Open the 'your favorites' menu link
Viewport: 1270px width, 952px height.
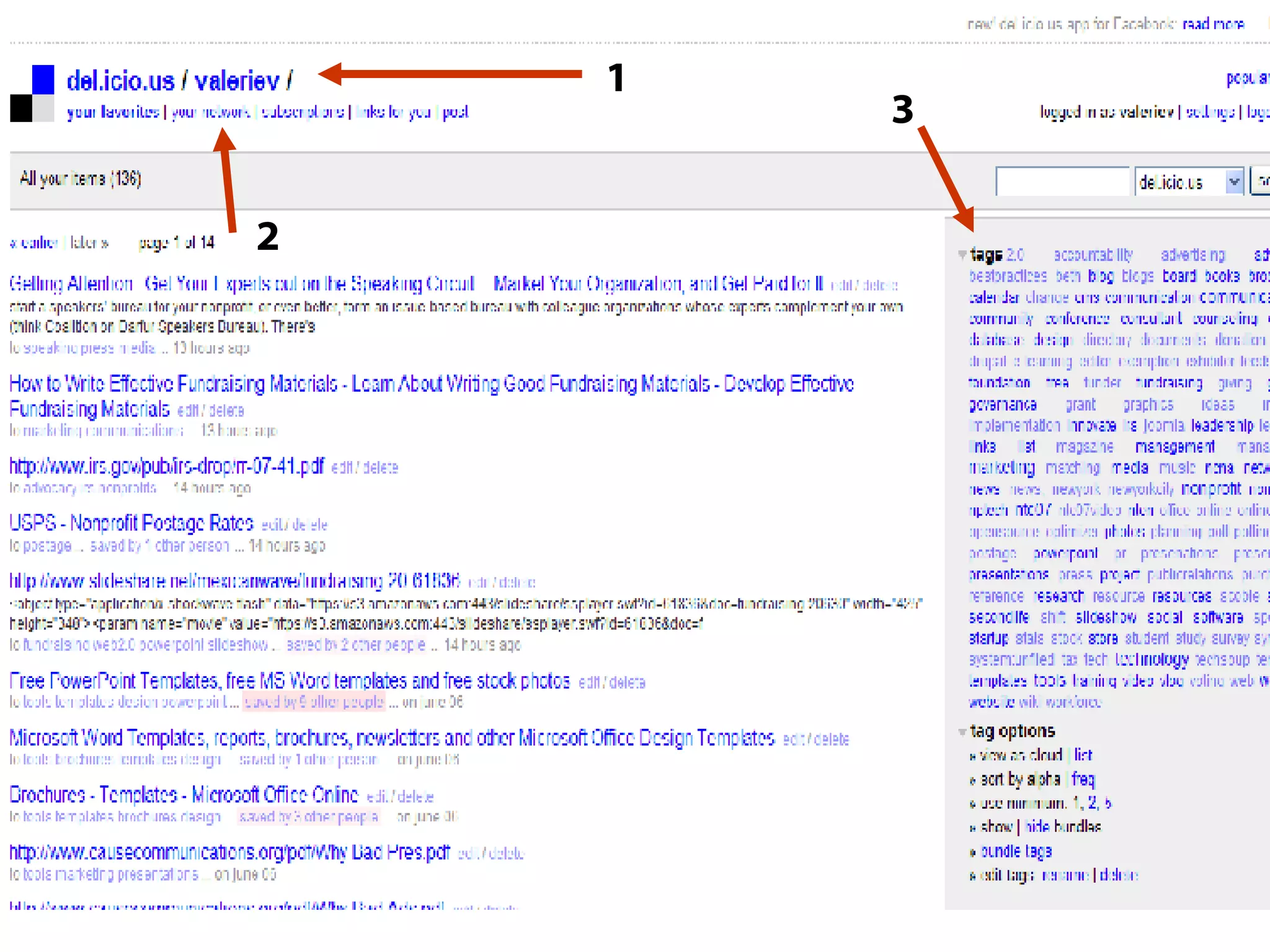click(x=113, y=112)
